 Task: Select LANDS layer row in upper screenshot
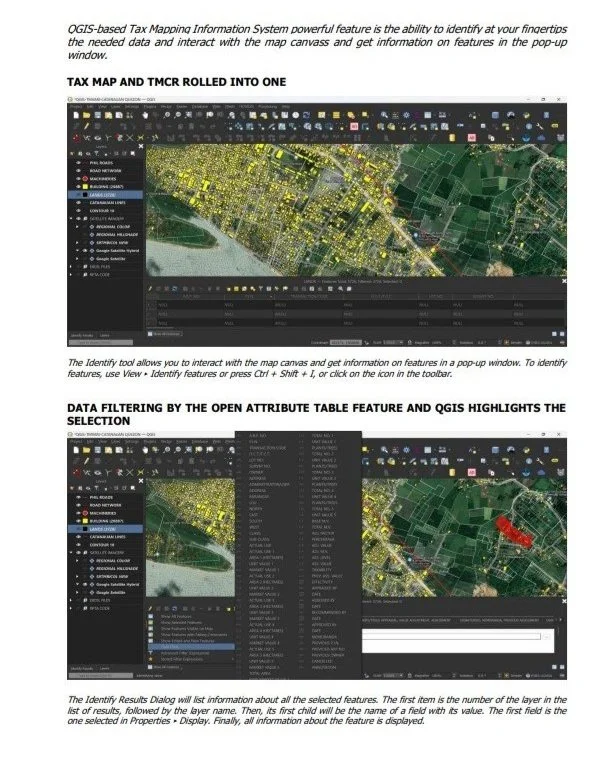click(105, 195)
